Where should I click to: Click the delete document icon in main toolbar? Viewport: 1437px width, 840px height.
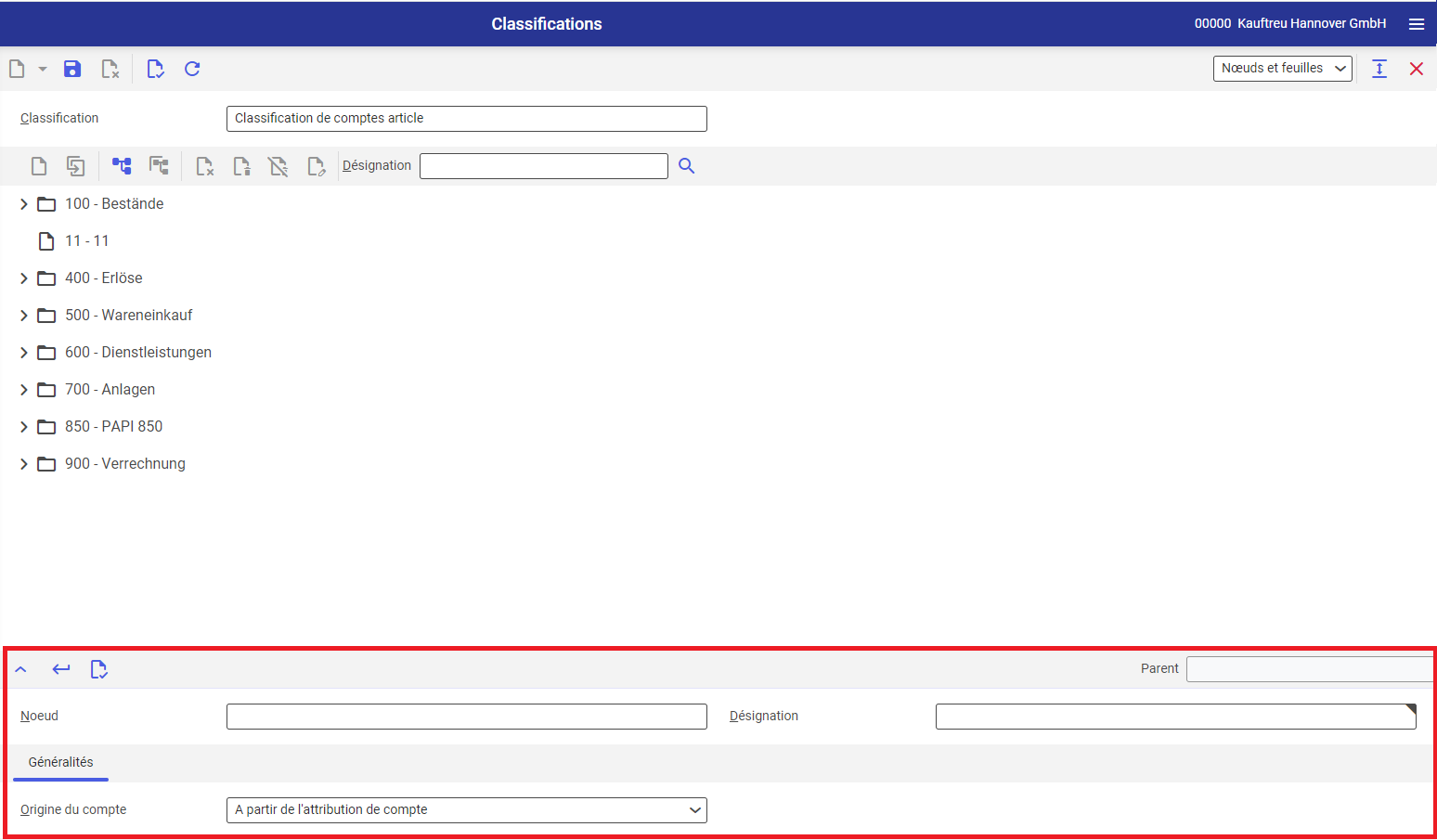[110, 69]
